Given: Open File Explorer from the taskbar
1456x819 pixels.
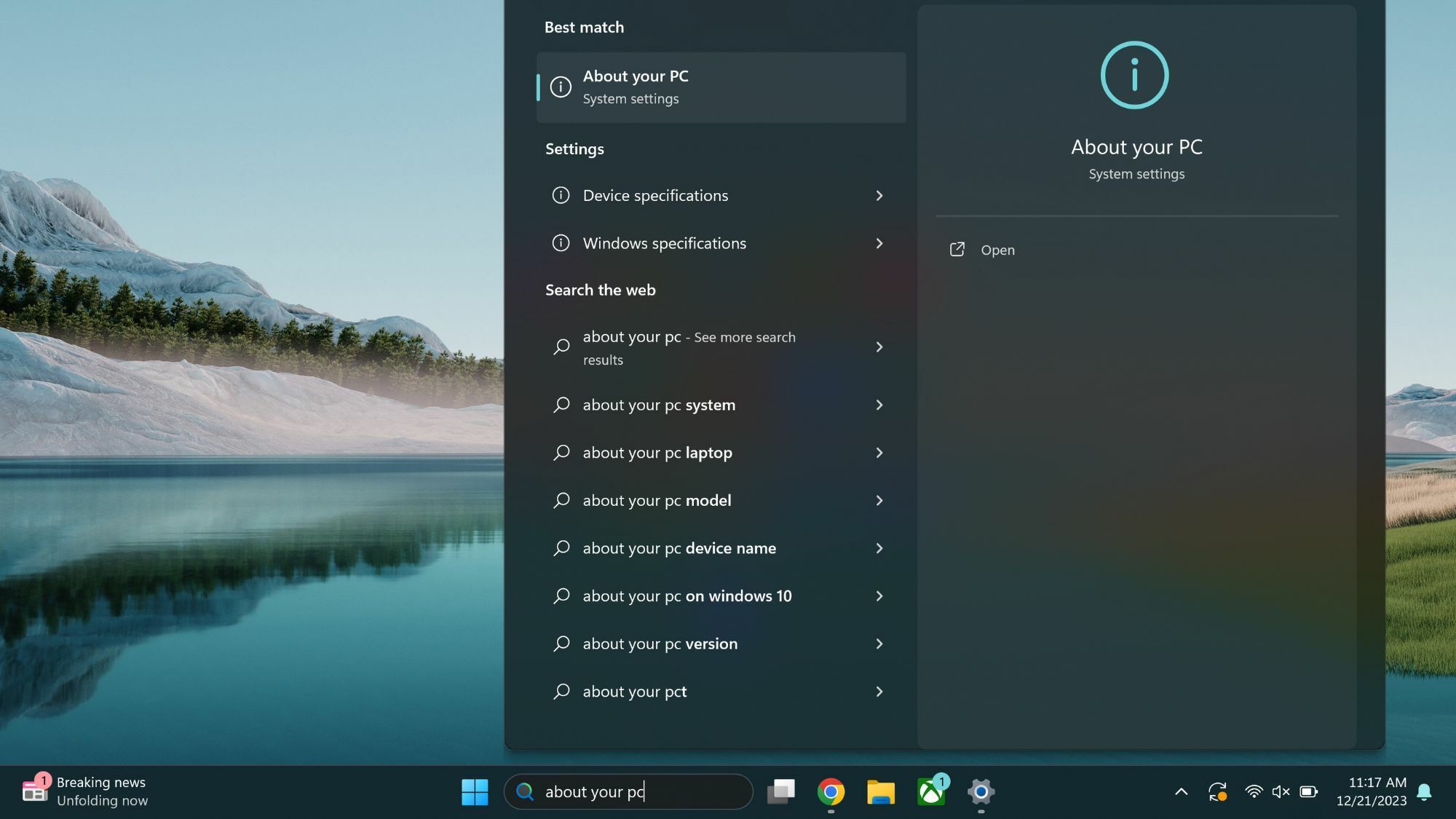Looking at the screenshot, I should 881,791.
